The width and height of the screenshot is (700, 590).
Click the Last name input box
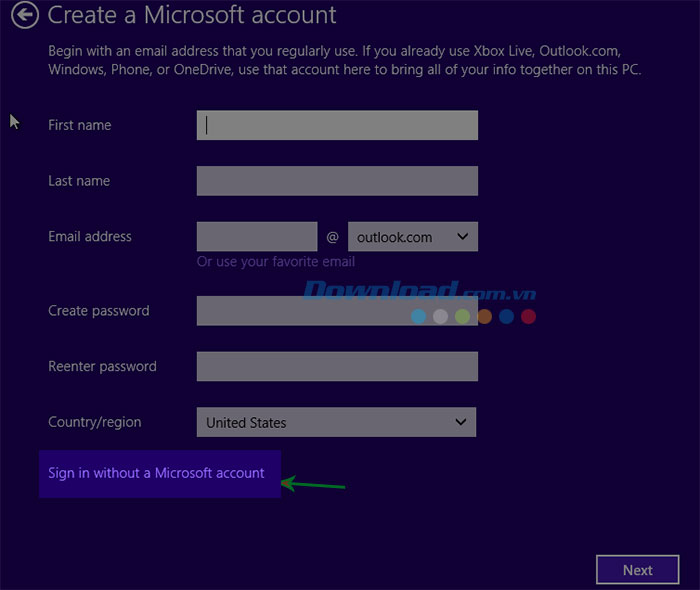337,181
